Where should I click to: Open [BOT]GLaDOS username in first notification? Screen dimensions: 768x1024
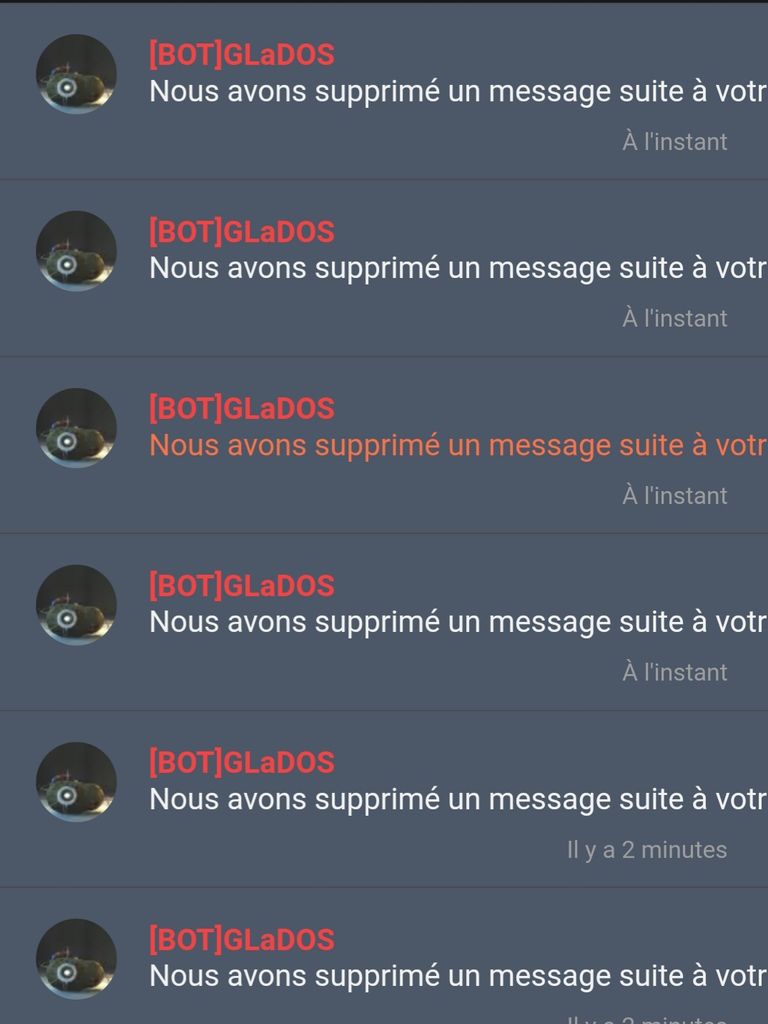click(x=242, y=54)
